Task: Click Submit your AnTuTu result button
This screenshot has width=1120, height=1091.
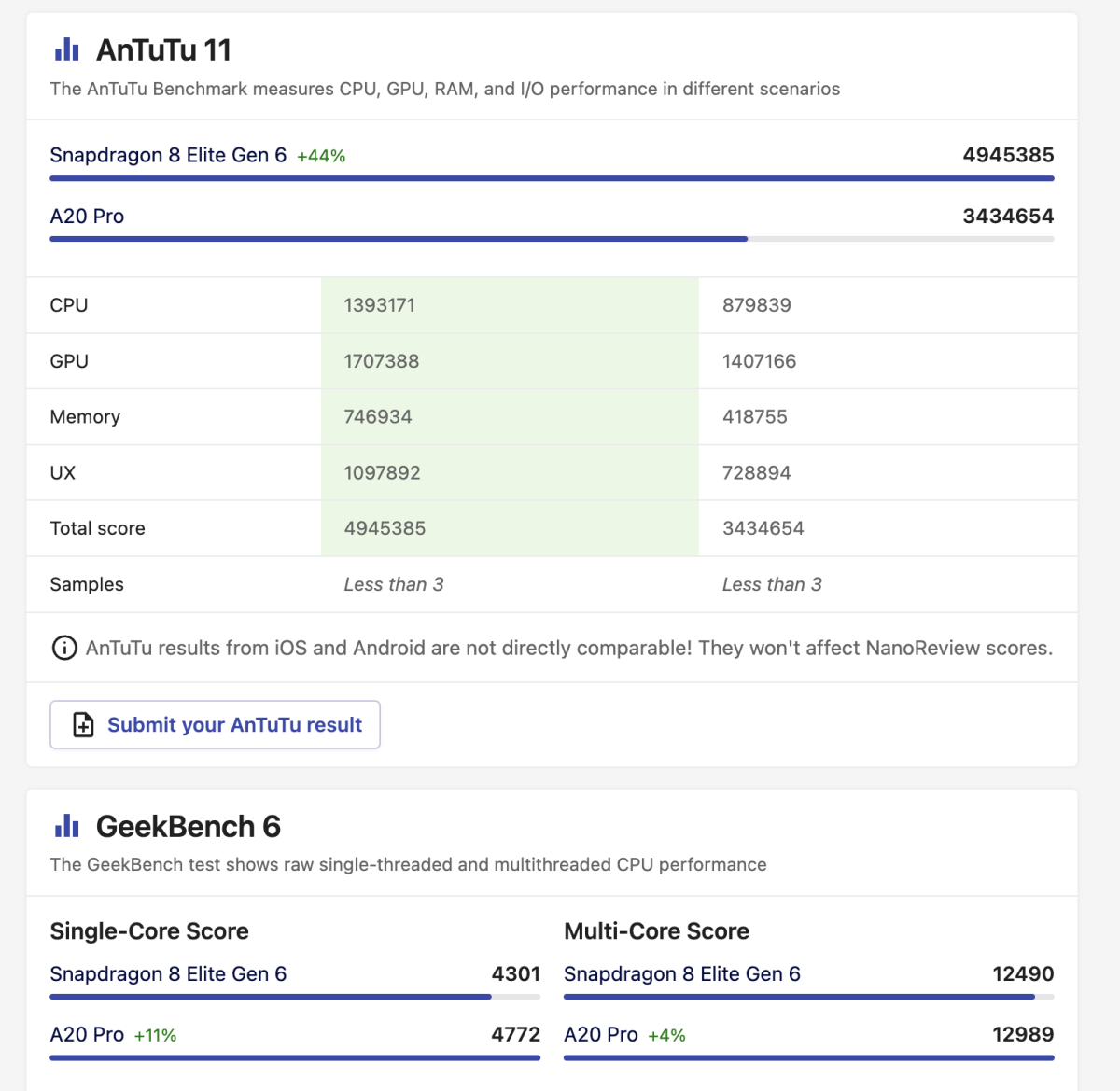Action: coord(215,725)
